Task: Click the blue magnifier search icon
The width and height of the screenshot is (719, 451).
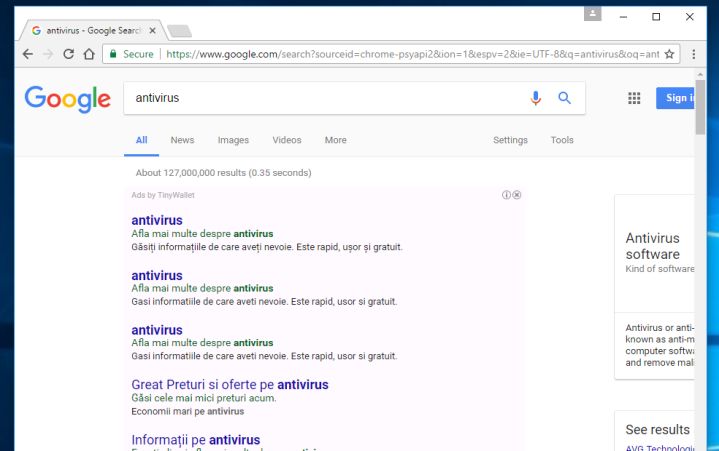Action: click(564, 98)
